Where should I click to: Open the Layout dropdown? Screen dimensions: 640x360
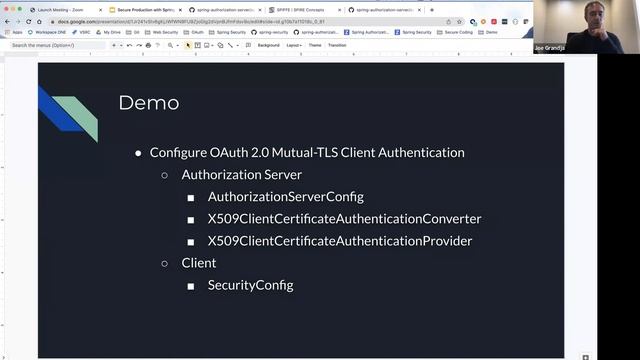pos(294,45)
